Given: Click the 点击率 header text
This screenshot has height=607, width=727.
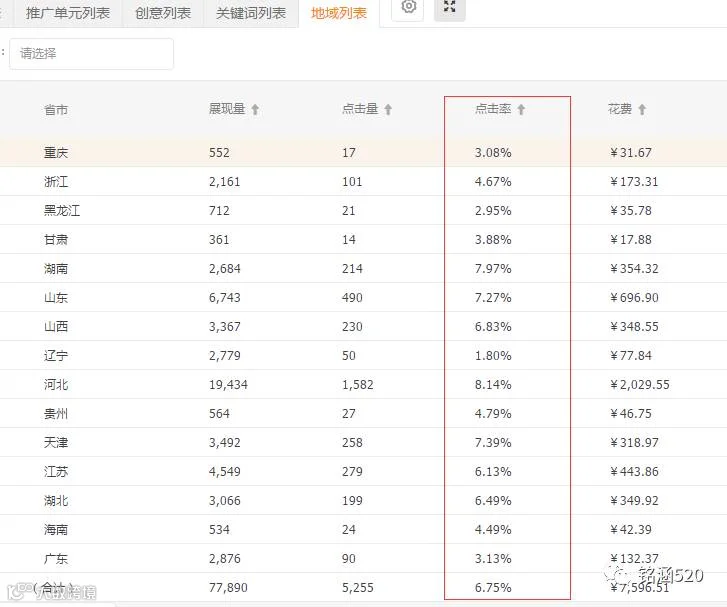Looking at the screenshot, I should pos(493,109).
